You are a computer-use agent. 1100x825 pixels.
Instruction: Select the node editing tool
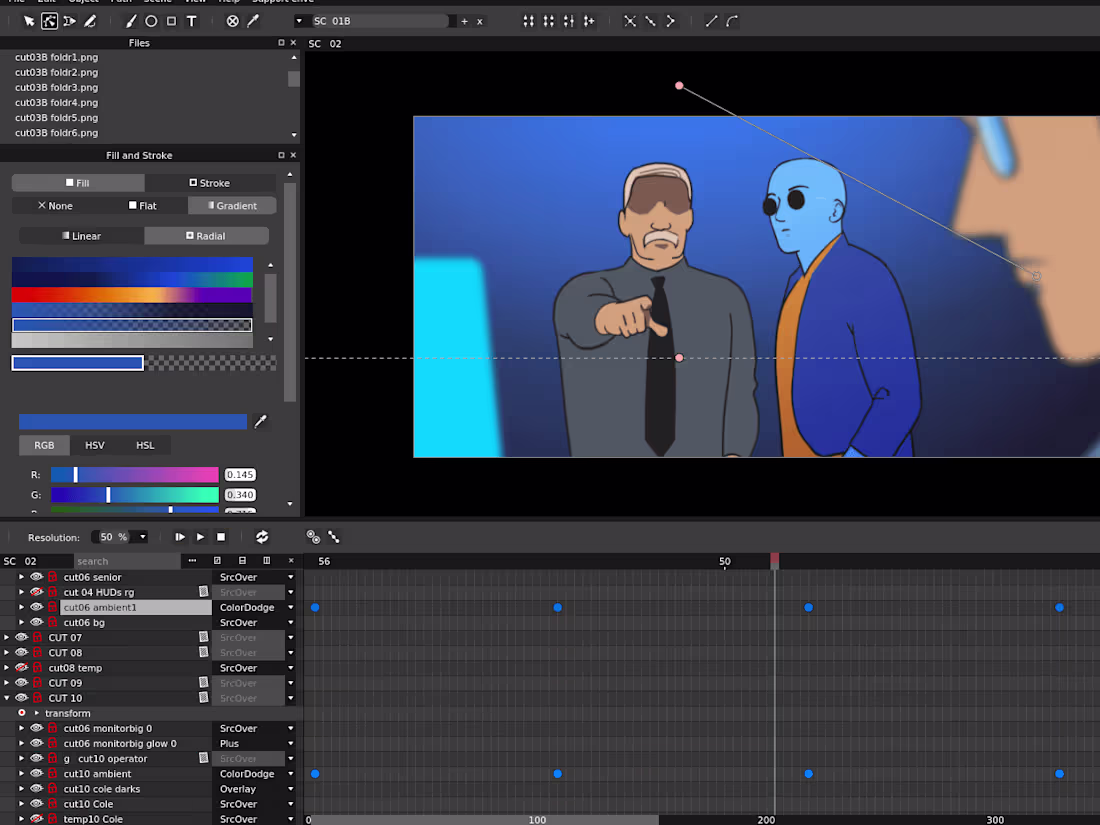click(x=48, y=20)
